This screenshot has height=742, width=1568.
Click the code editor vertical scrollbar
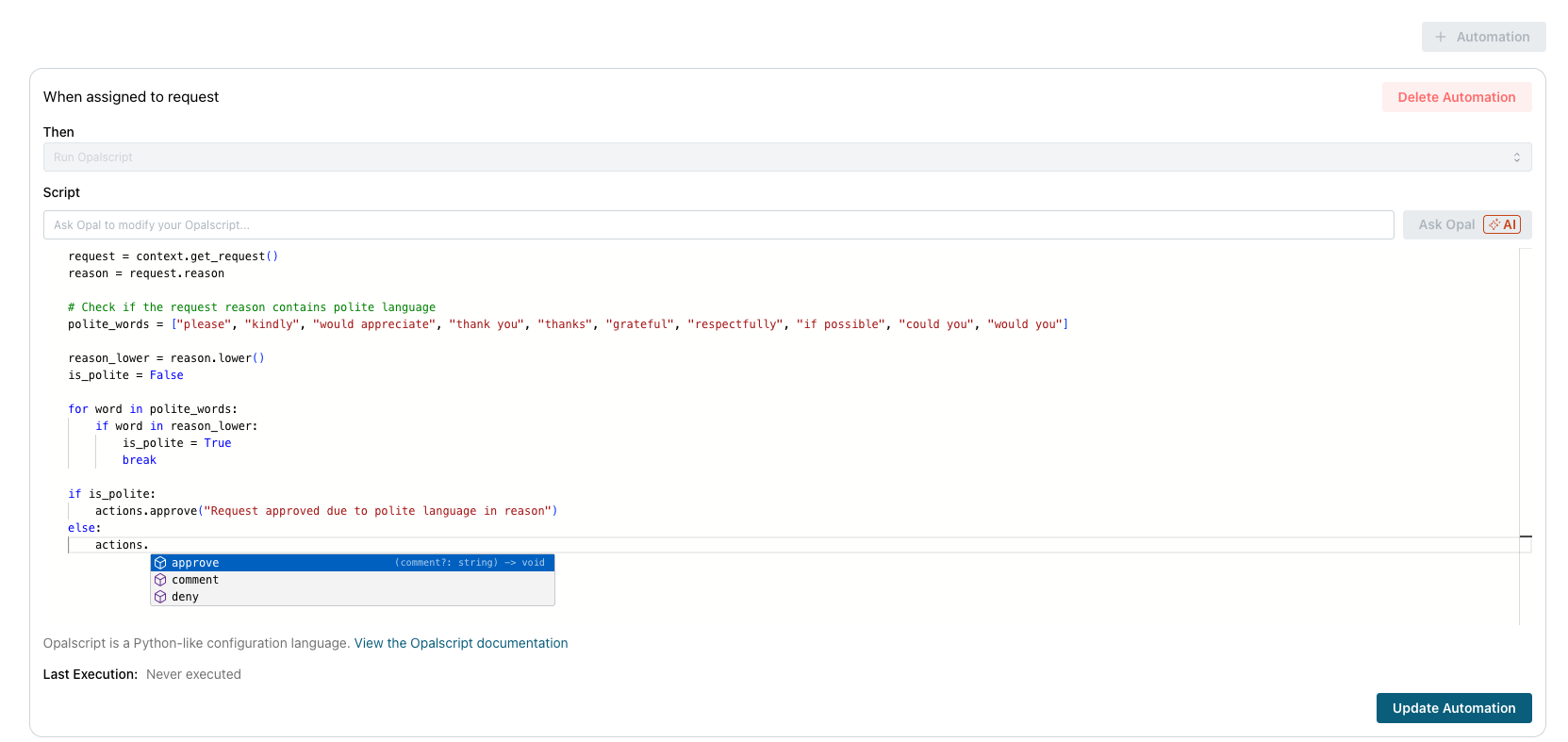pos(1526,437)
